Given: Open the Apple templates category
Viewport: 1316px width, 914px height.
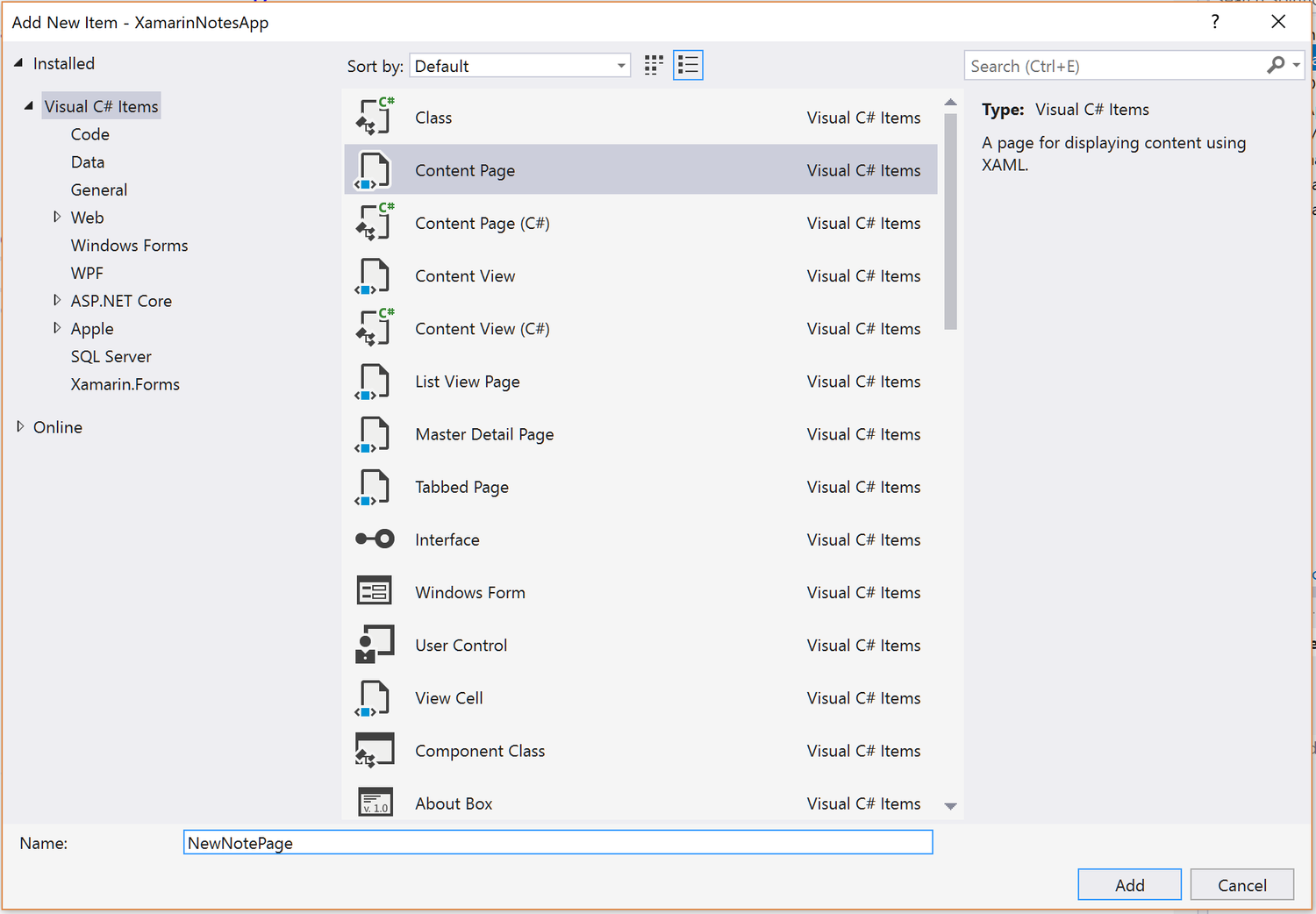Looking at the screenshot, I should (x=57, y=328).
